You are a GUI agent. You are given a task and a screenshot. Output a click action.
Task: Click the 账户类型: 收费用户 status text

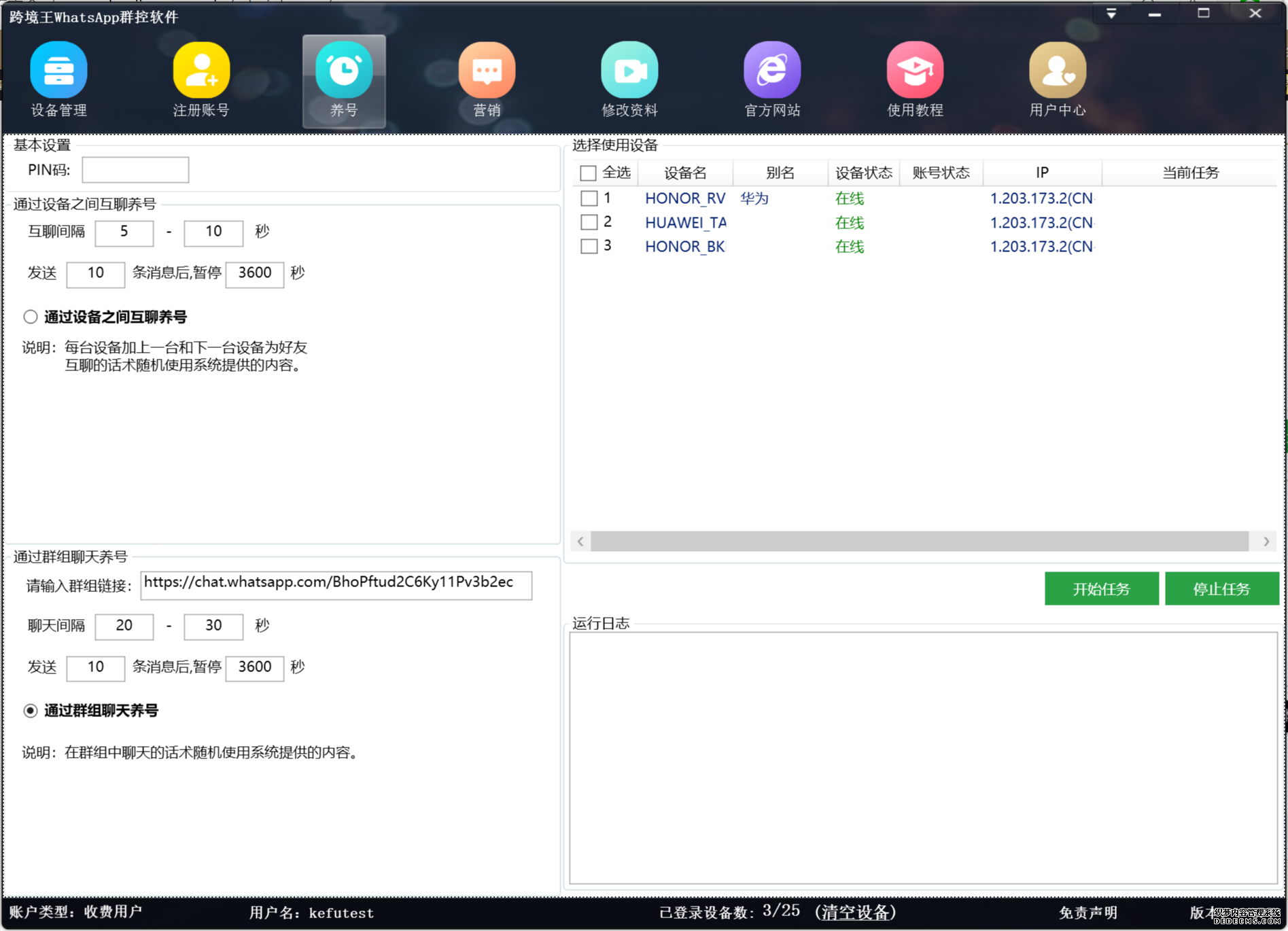[x=75, y=912]
